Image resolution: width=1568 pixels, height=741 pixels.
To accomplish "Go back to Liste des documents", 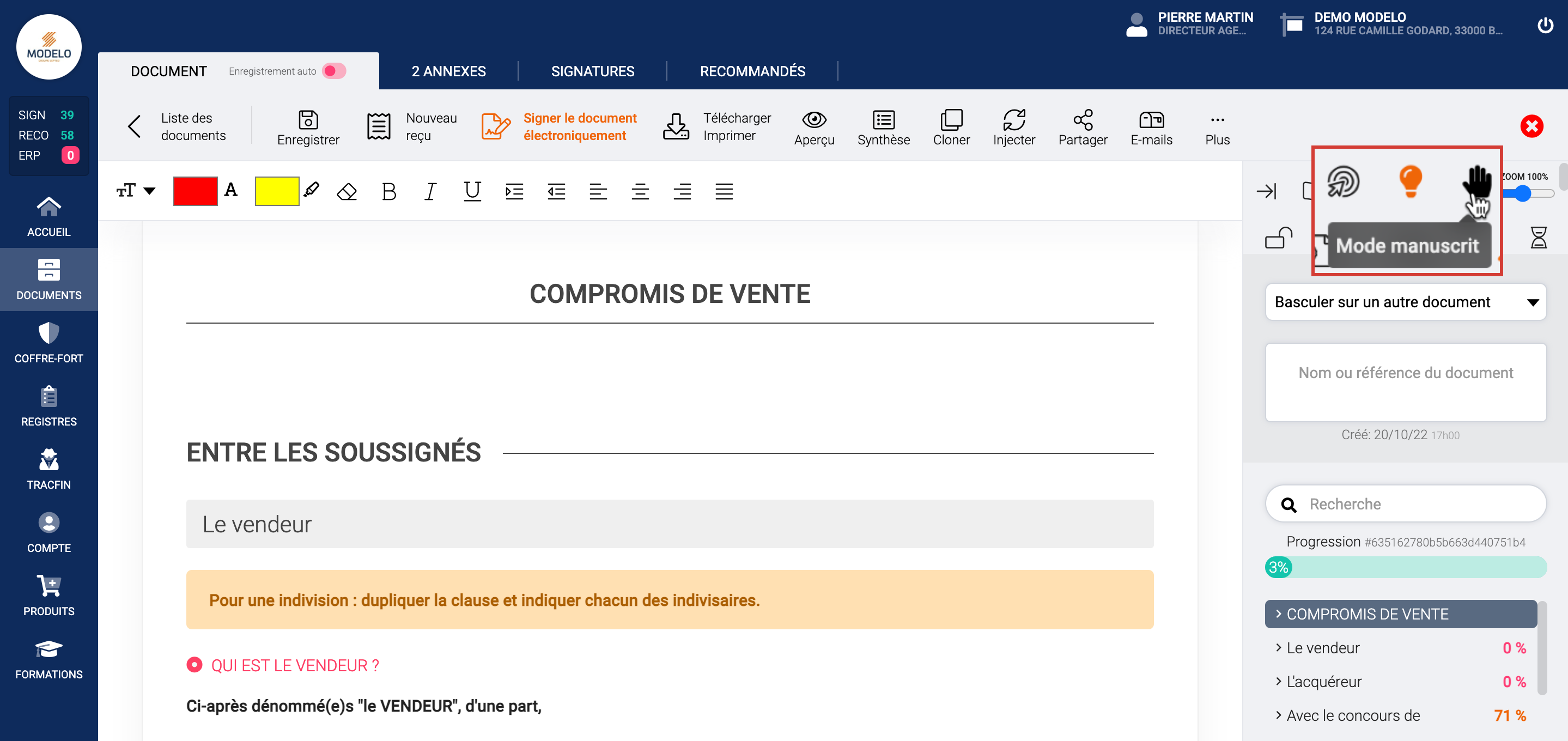I will (x=192, y=126).
